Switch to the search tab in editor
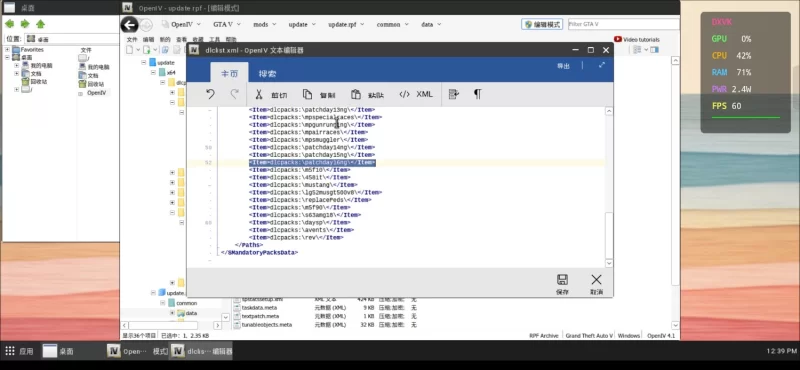Viewport: 800px width, 370px height. tap(267, 73)
